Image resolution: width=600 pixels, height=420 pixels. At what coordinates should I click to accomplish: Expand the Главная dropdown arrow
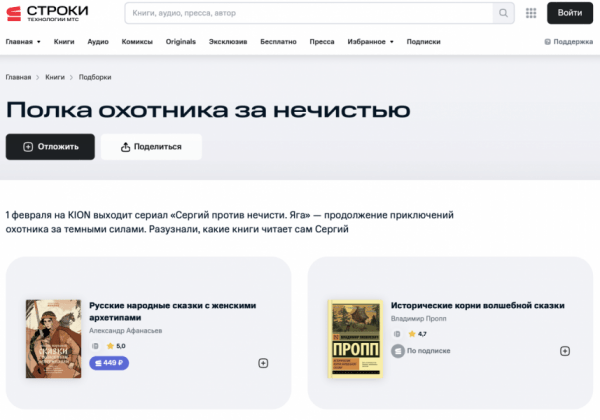[x=39, y=42]
